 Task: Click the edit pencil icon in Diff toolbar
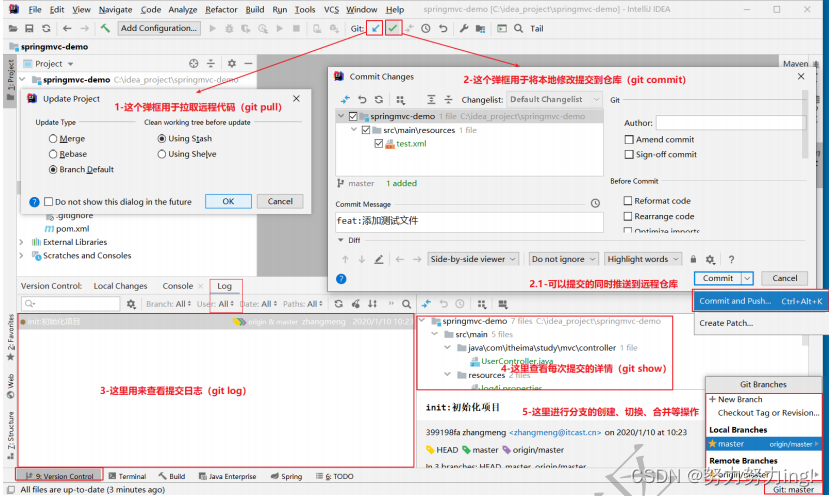tap(379, 259)
